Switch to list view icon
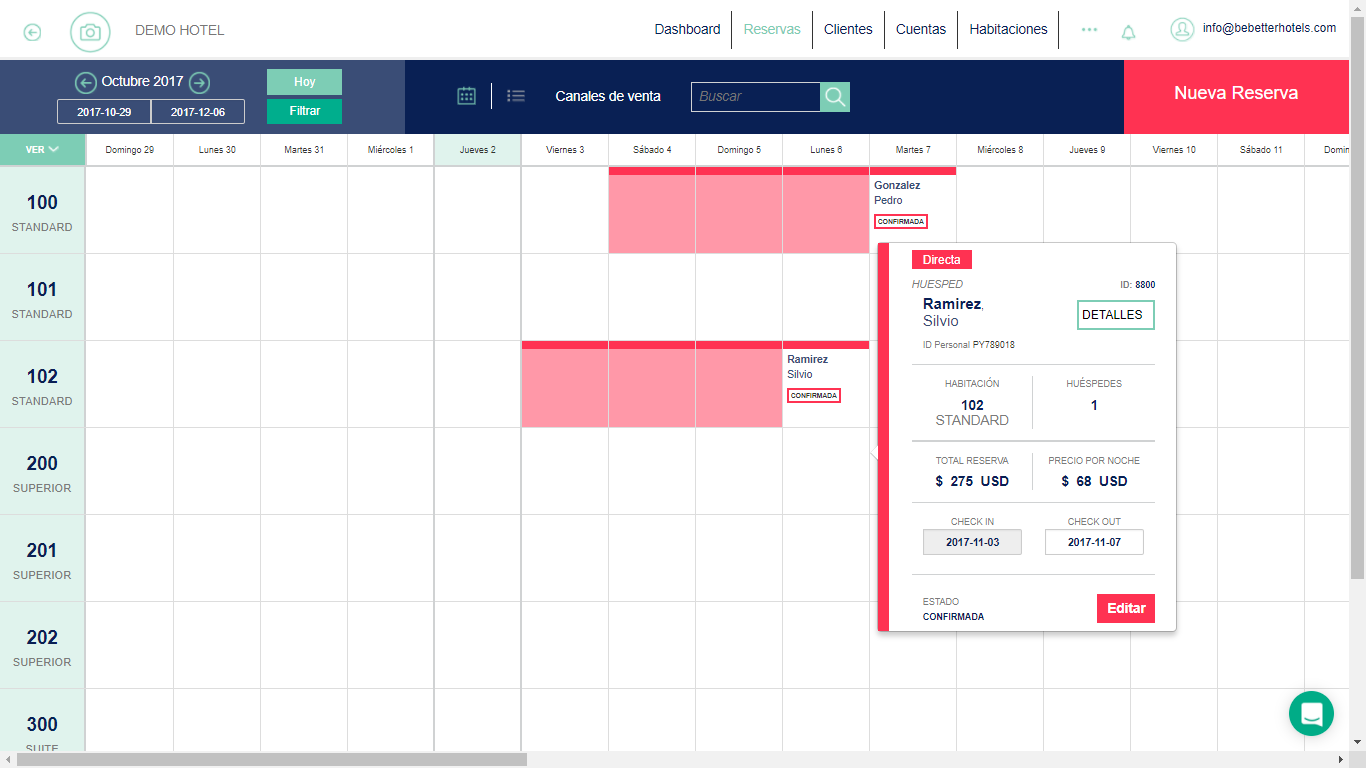Image resolution: width=1366 pixels, height=768 pixels. [516, 96]
